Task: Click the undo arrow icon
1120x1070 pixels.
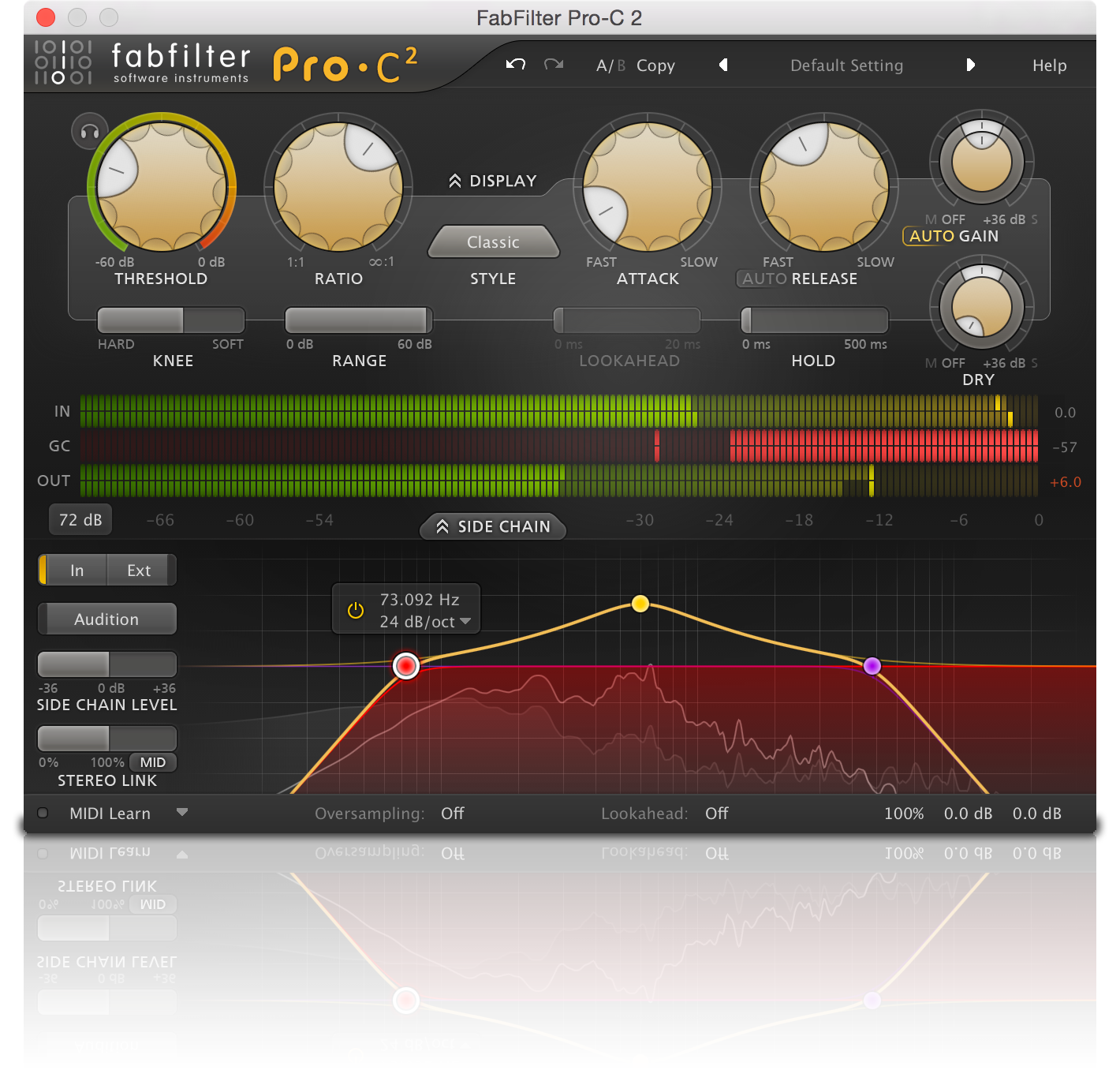Action: click(516, 65)
